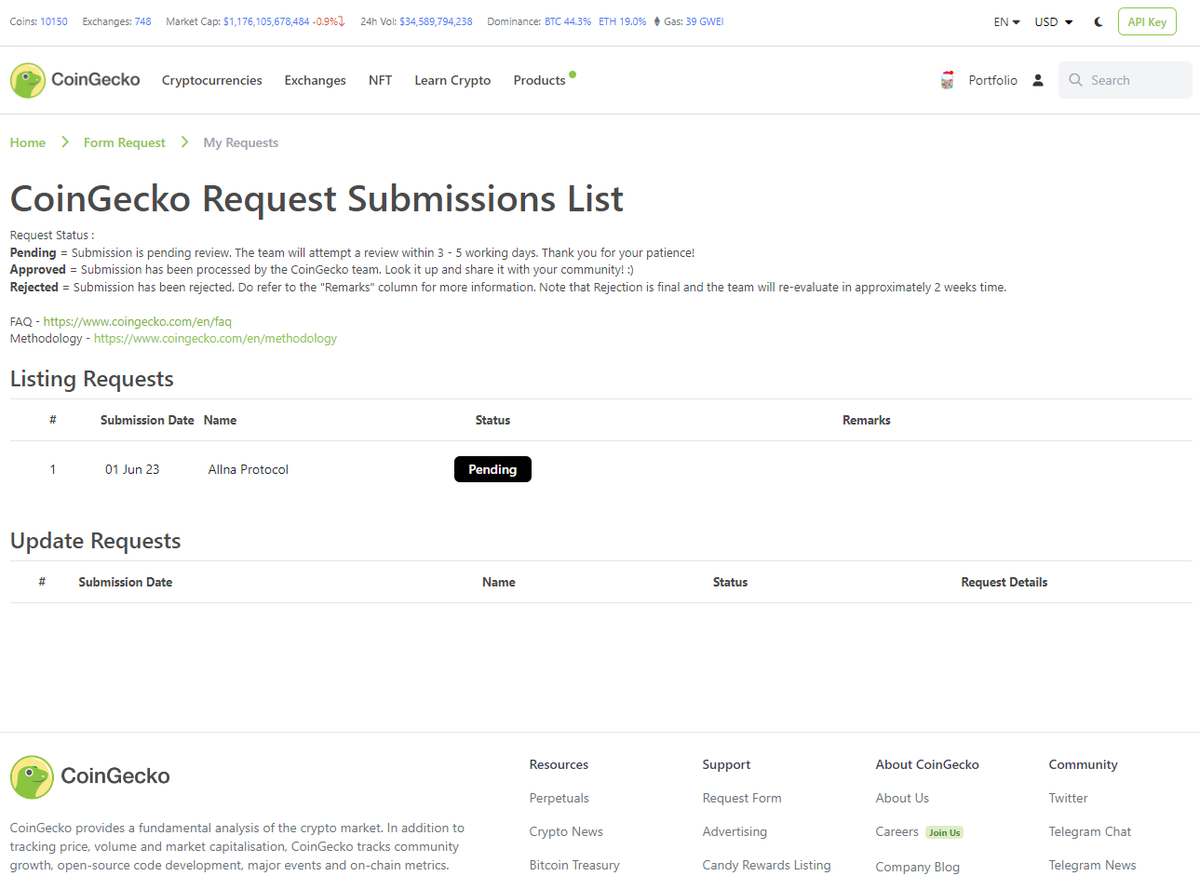Click the Pending status badge

pos(493,469)
